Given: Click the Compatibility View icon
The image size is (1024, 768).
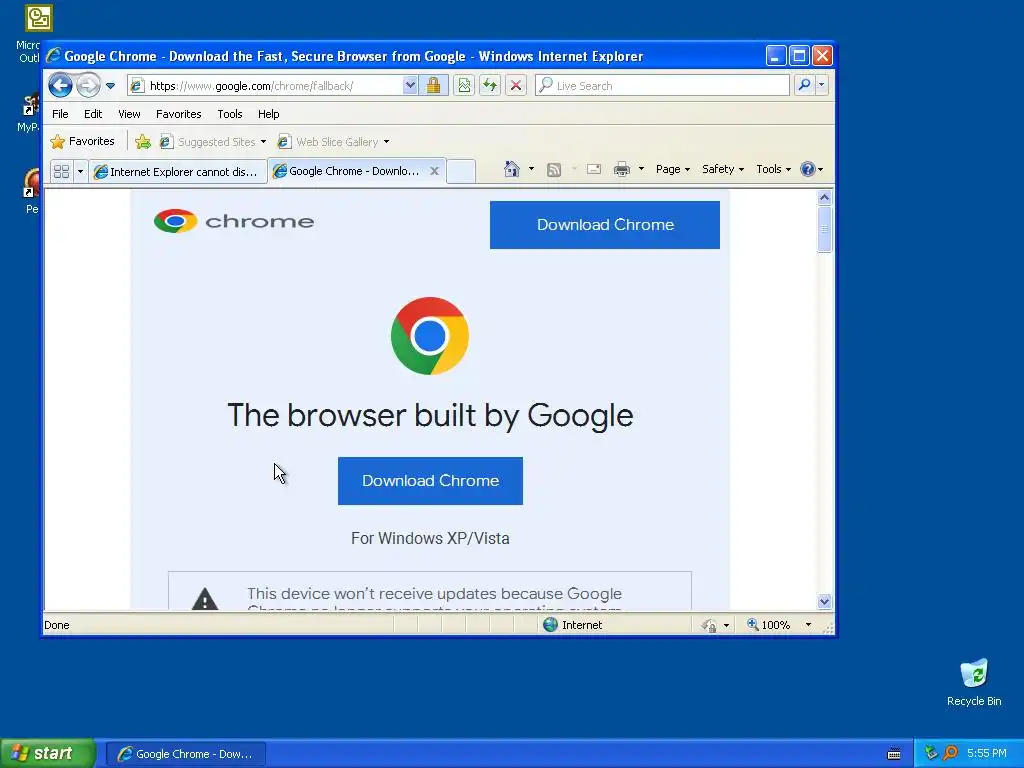Looking at the screenshot, I should (464, 86).
